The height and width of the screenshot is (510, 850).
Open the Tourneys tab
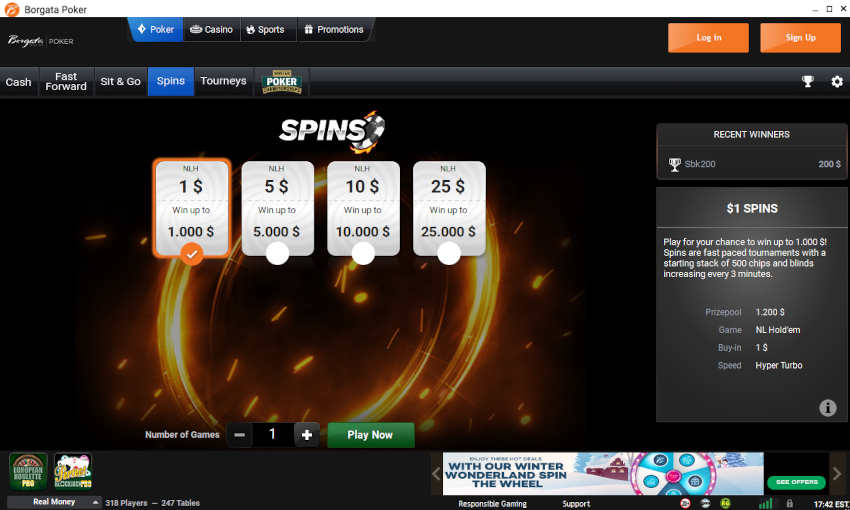223,81
